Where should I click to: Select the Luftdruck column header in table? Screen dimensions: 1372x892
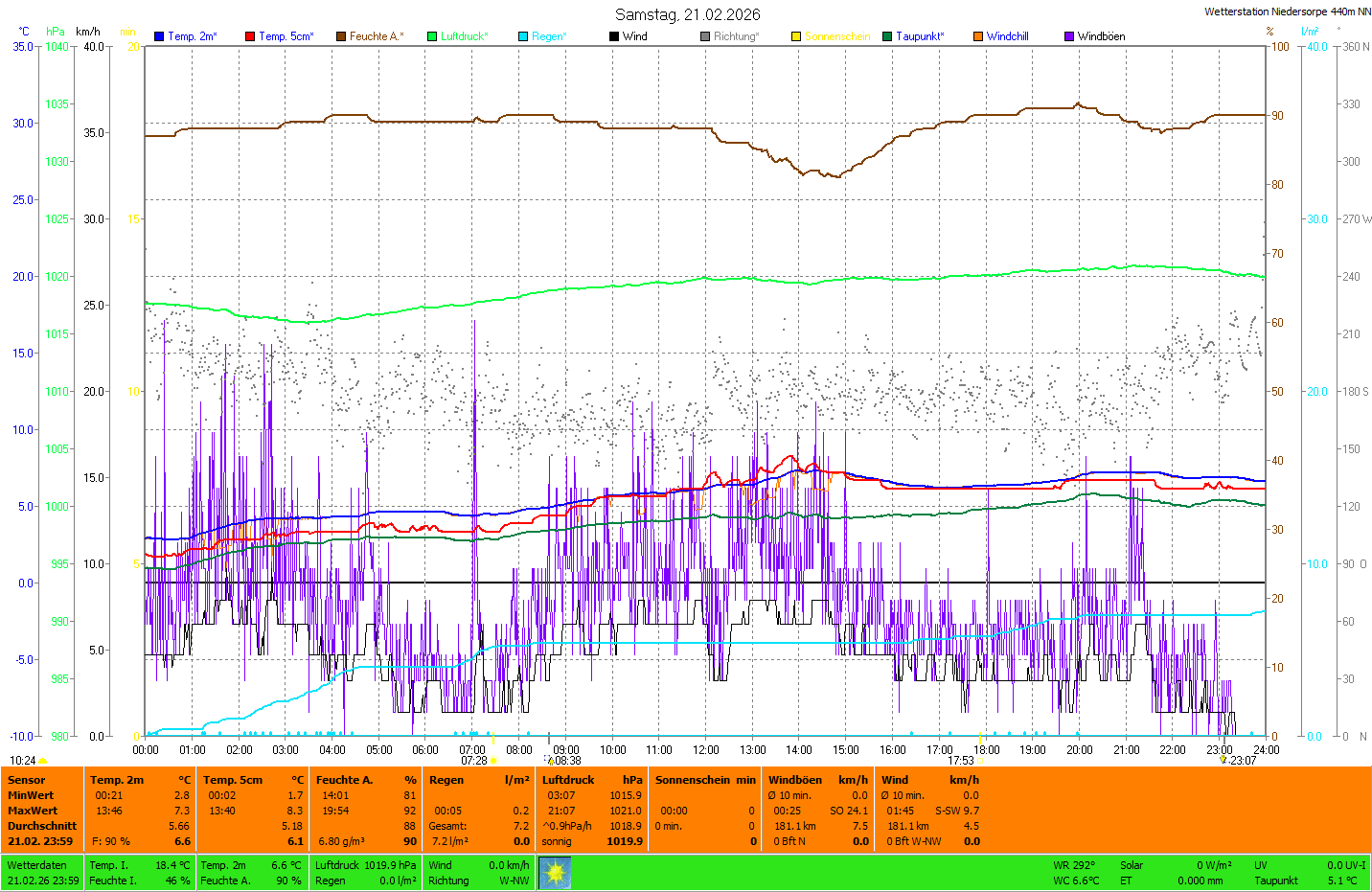tap(568, 780)
